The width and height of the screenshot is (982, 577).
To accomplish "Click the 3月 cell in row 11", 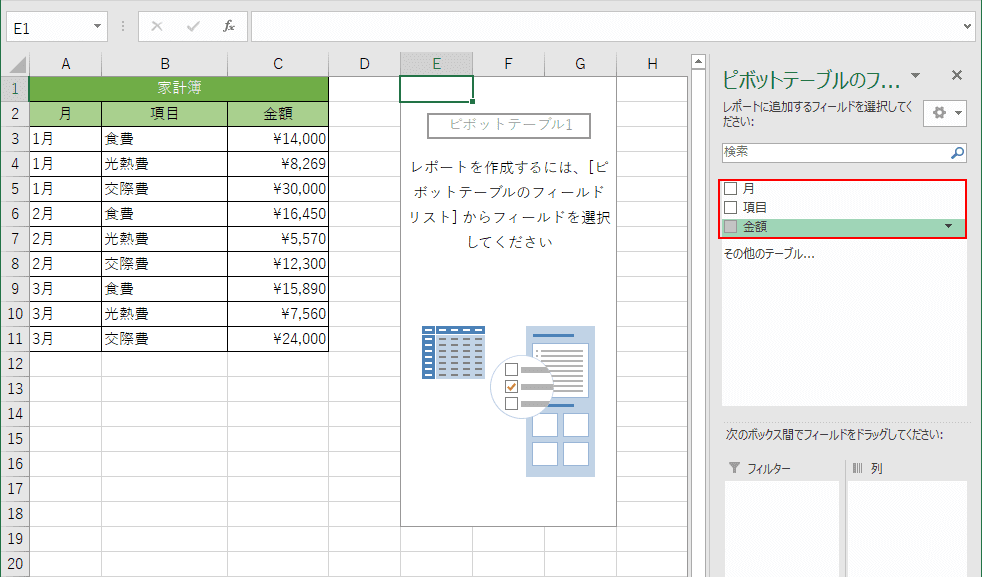I will point(65,339).
